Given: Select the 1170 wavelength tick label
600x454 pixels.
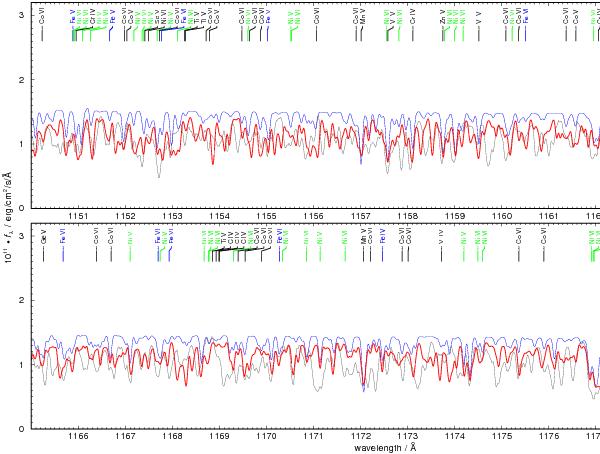Looking at the screenshot, I should (267, 437).
